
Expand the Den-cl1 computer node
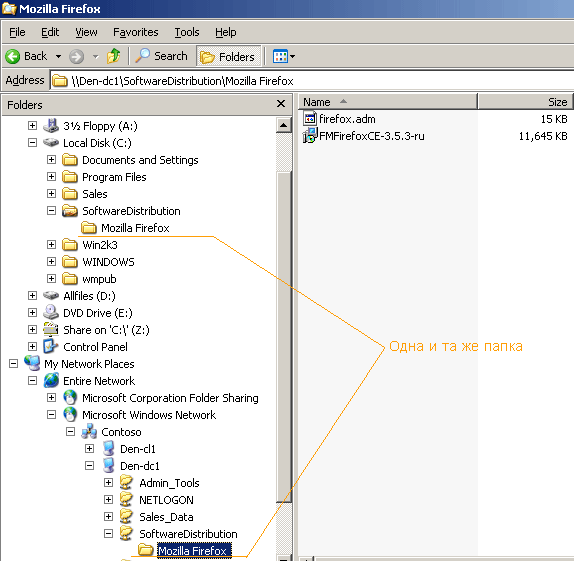[x=89, y=449]
